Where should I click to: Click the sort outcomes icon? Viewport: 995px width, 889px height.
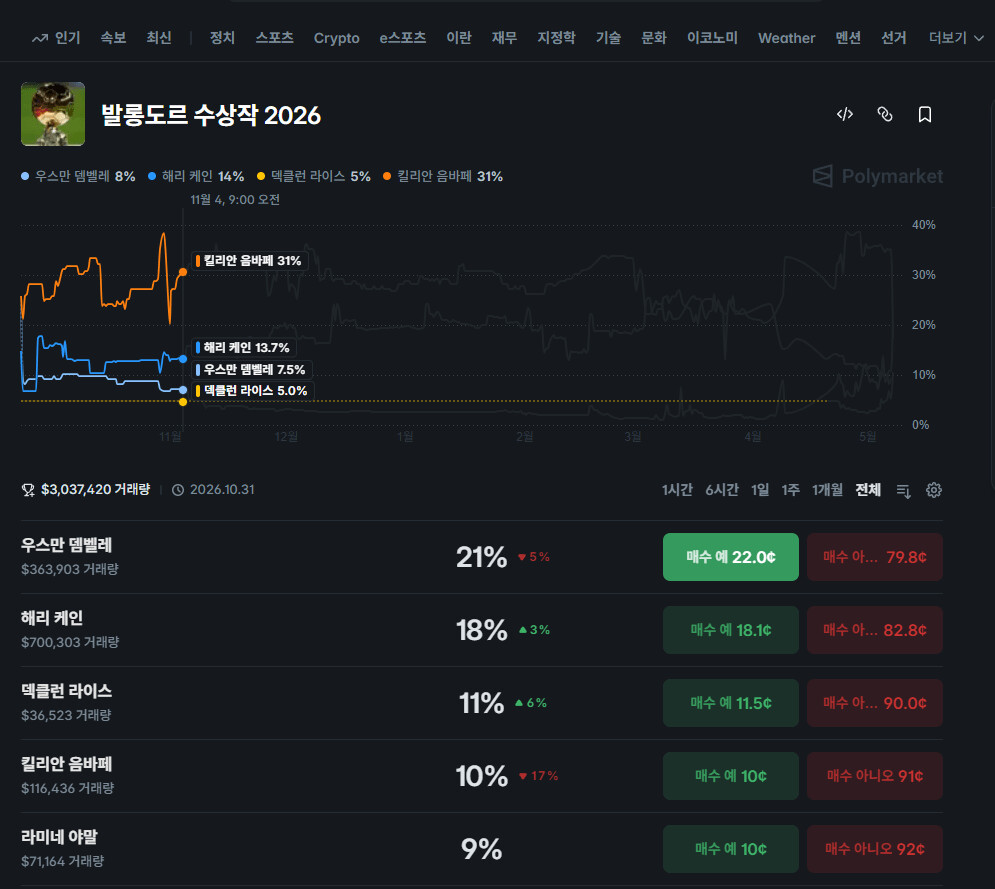pos(904,491)
